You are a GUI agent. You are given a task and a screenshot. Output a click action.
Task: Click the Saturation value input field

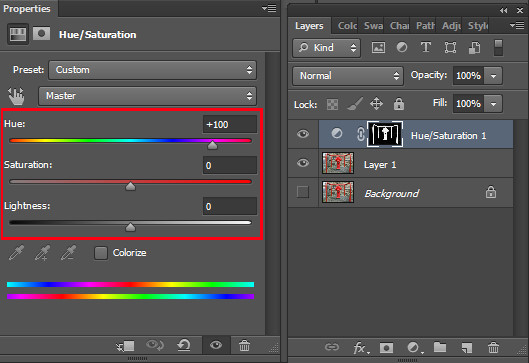pyautogui.click(x=230, y=165)
